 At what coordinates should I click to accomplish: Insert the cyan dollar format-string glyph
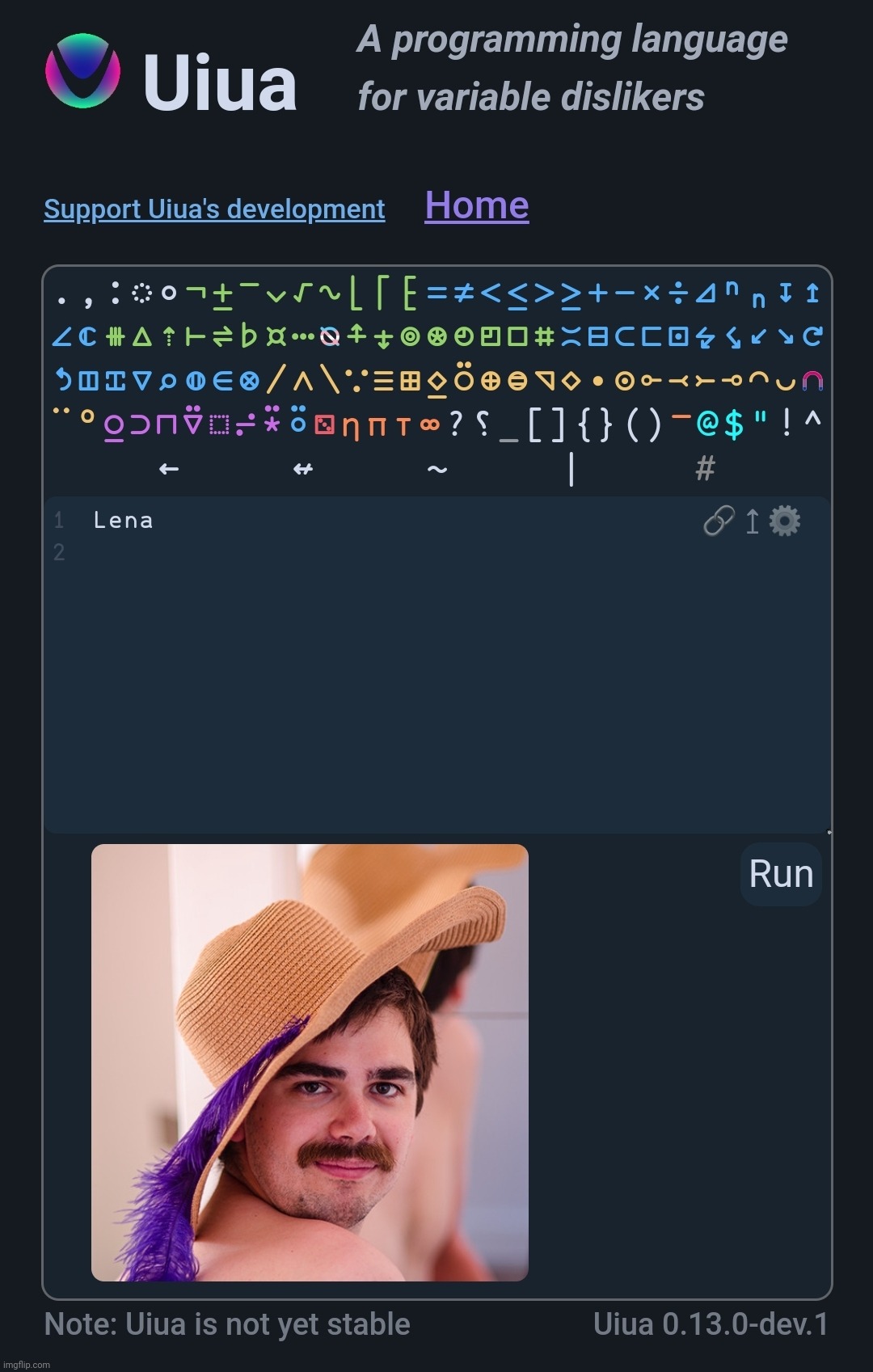tap(734, 424)
